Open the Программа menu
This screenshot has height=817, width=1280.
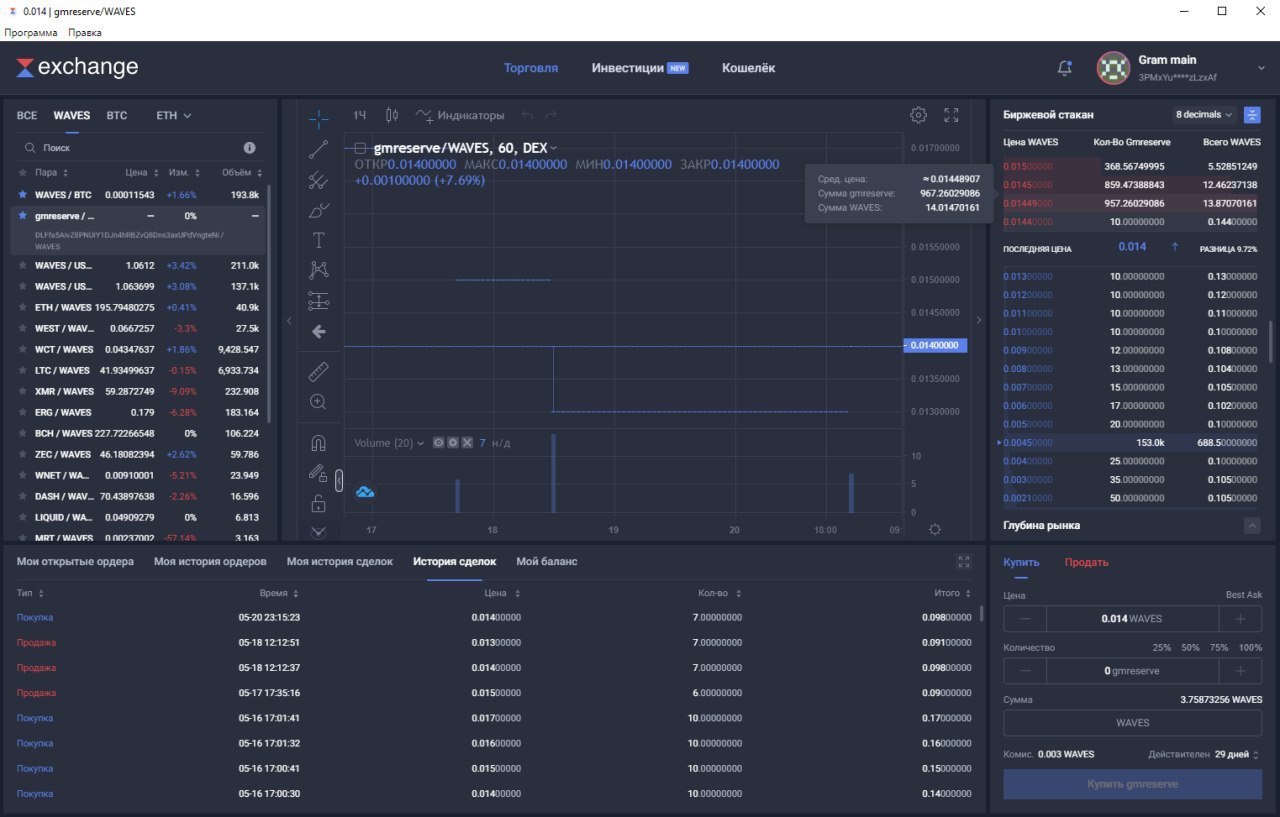tap(31, 32)
